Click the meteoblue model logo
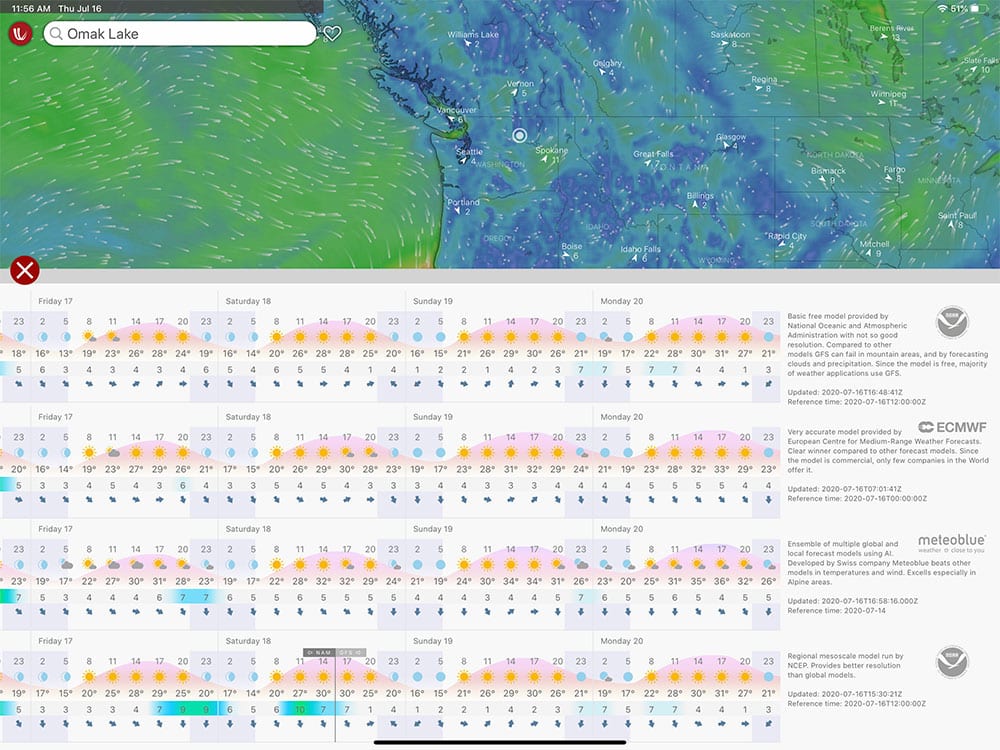Screen dimensions: 1000x750 [951, 543]
